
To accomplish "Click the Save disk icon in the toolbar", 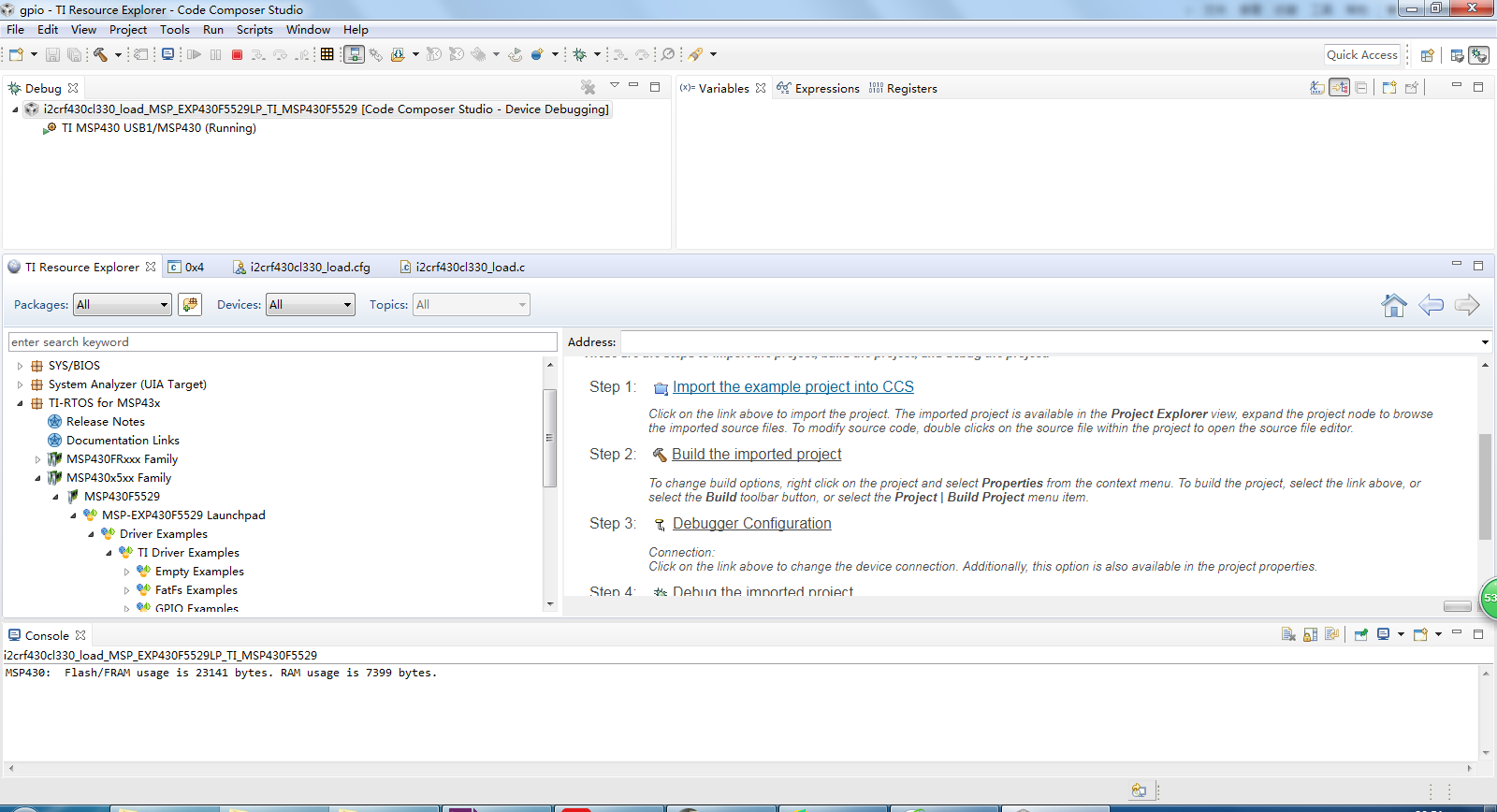I will (52, 55).
